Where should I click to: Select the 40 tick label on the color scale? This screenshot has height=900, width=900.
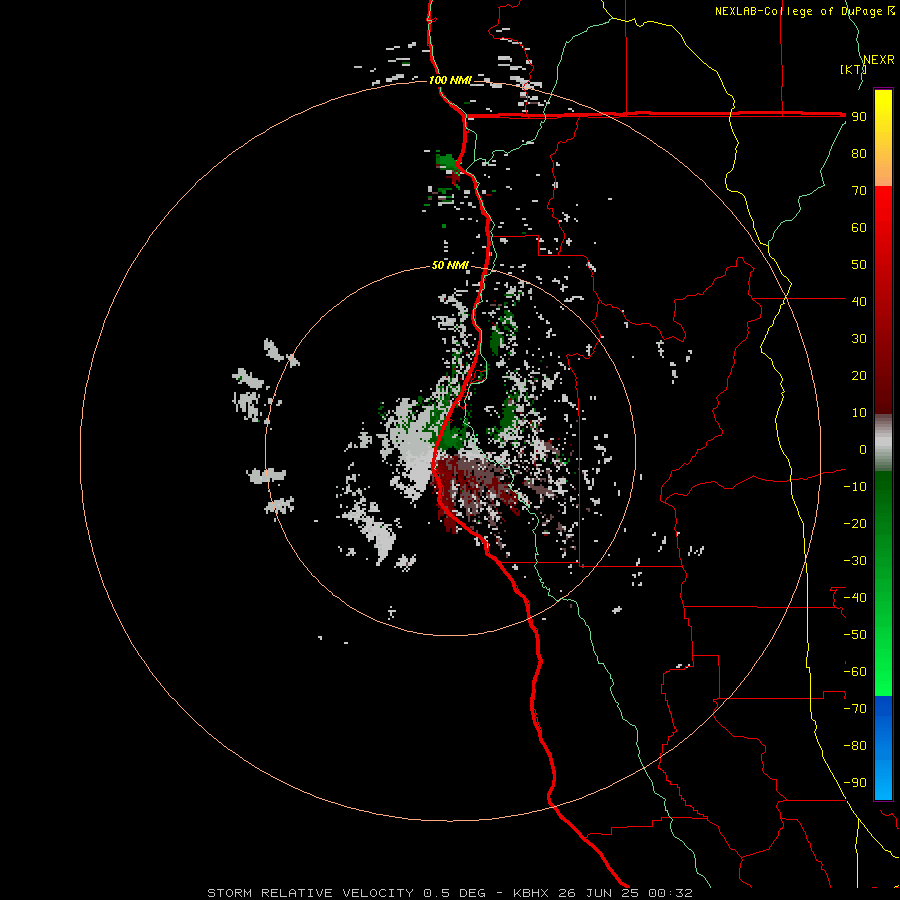(859, 302)
